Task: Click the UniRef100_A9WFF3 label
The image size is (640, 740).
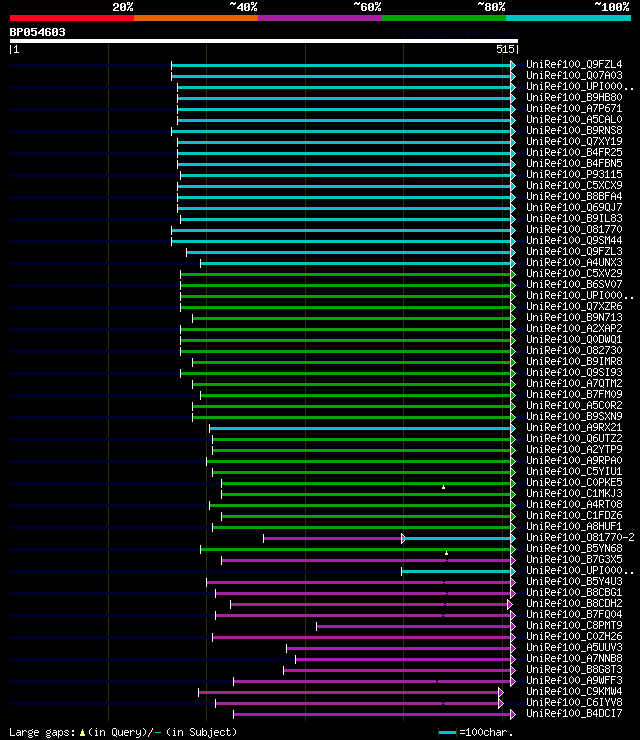Action: point(574,681)
